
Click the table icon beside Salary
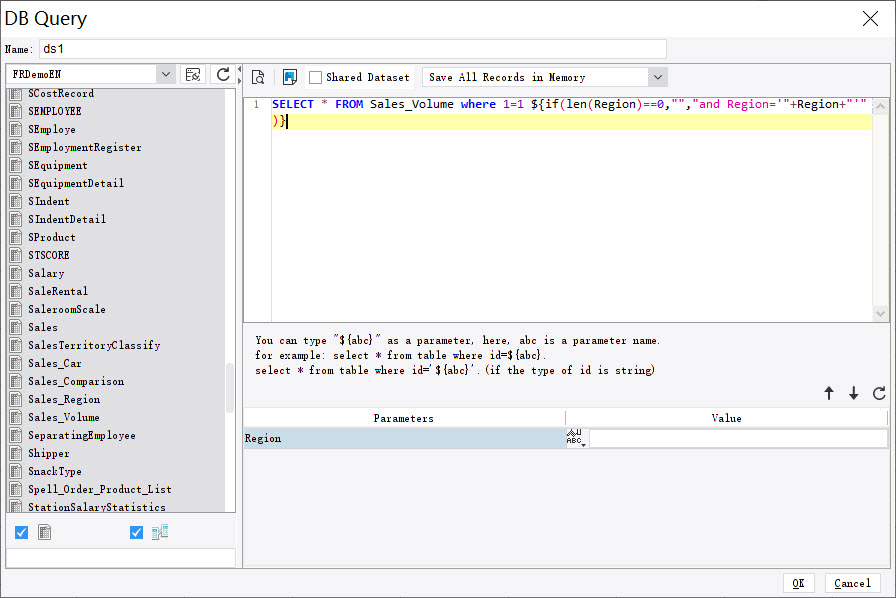[16, 273]
